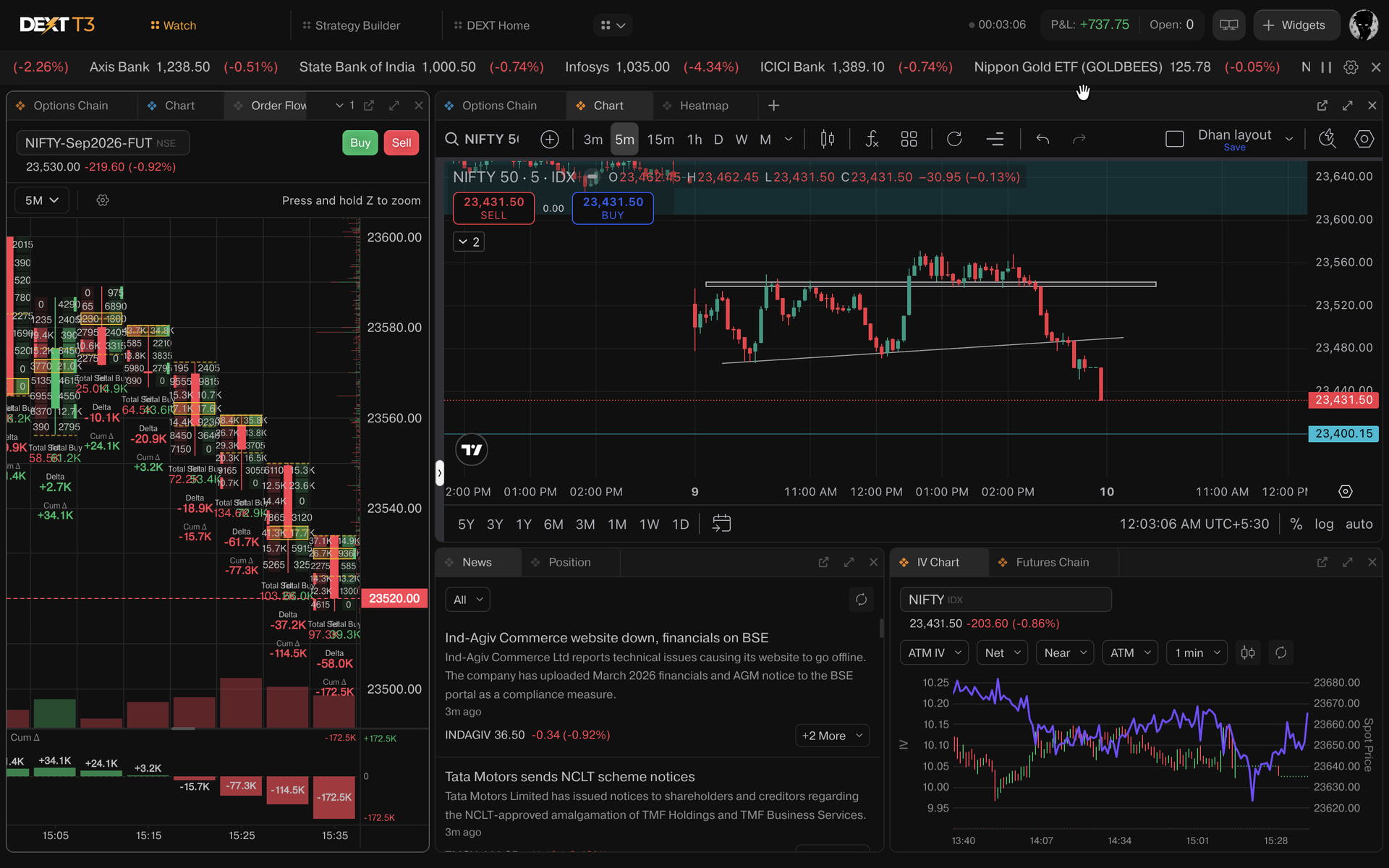Toggle log scale on chart
The height and width of the screenshot is (868, 1389).
[1324, 524]
